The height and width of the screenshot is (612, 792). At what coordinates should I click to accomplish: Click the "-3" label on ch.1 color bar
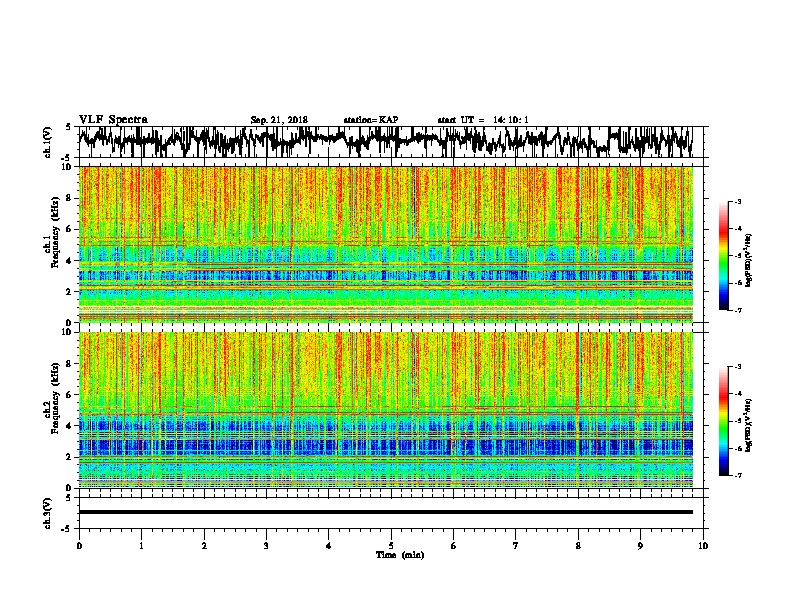pyautogui.click(x=737, y=202)
